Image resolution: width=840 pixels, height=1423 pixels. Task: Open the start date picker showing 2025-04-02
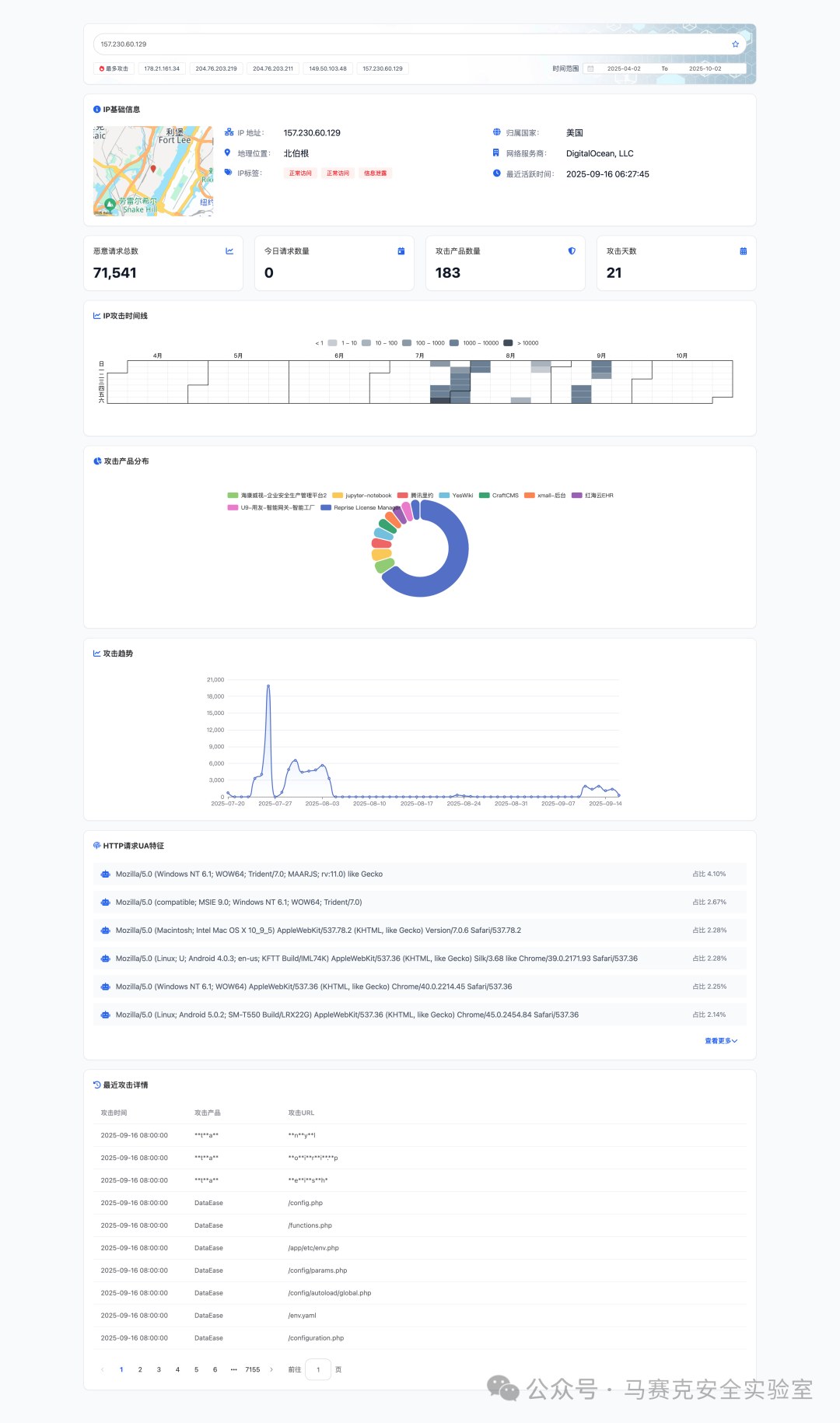coord(624,68)
